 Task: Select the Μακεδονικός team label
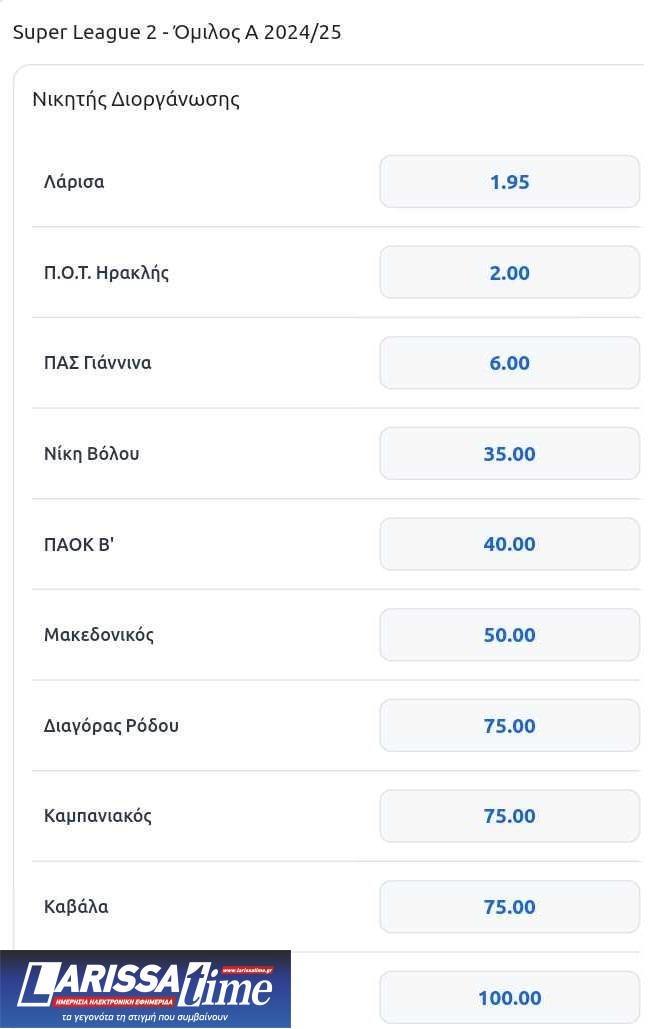click(99, 635)
